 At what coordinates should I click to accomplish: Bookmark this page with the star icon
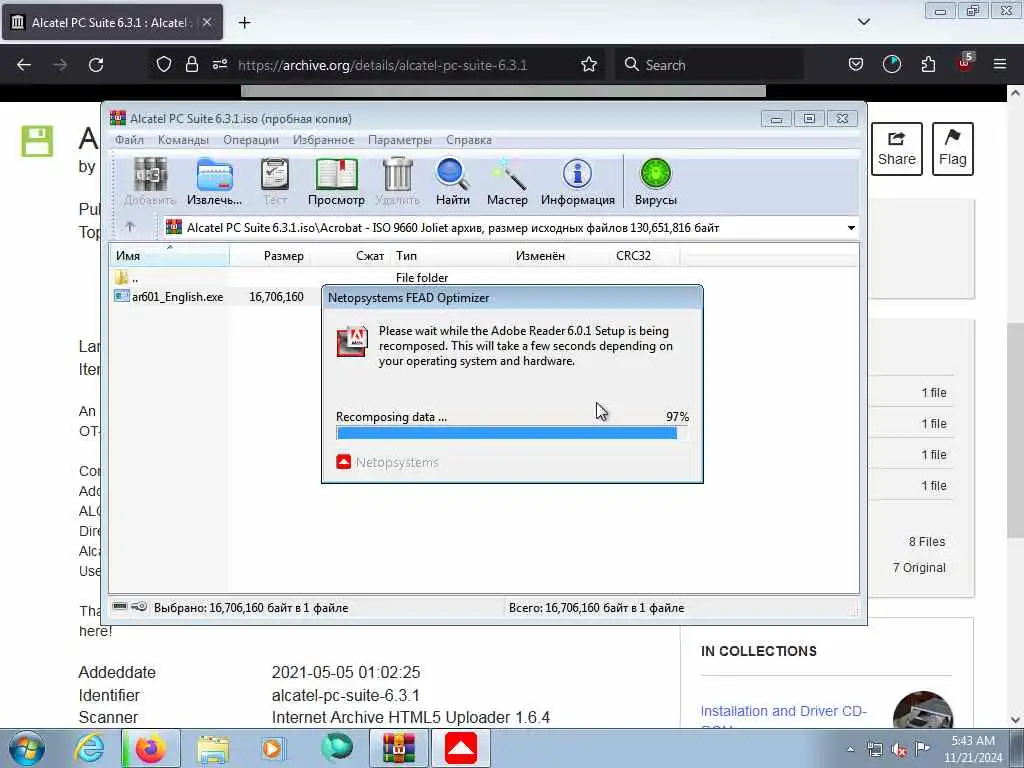click(x=589, y=64)
